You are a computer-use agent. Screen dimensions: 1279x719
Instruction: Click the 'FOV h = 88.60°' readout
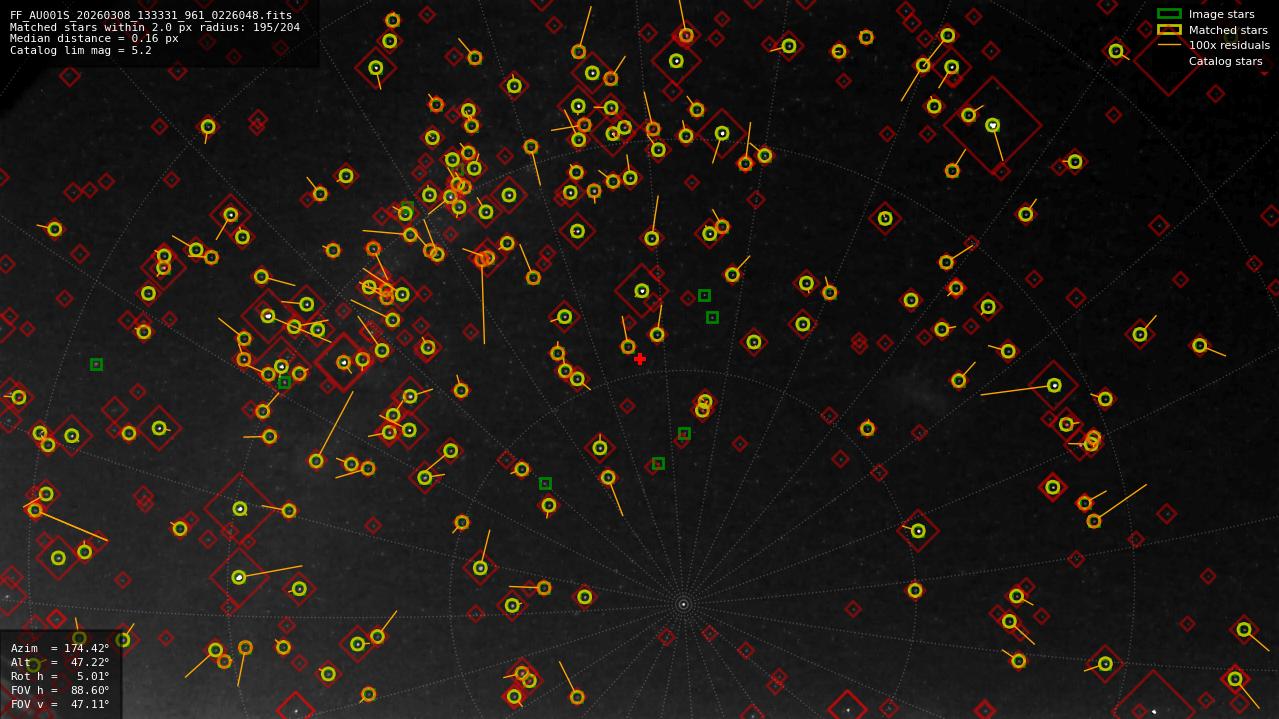pos(60,690)
